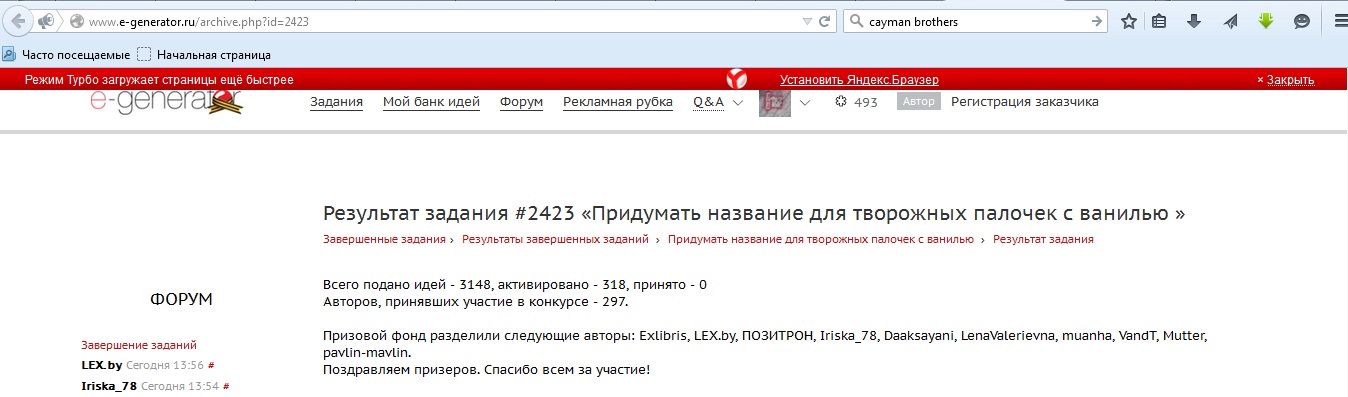Click Результаты завершенных заданий breadcrumb
1348x397 pixels.
(x=555, y=239)
